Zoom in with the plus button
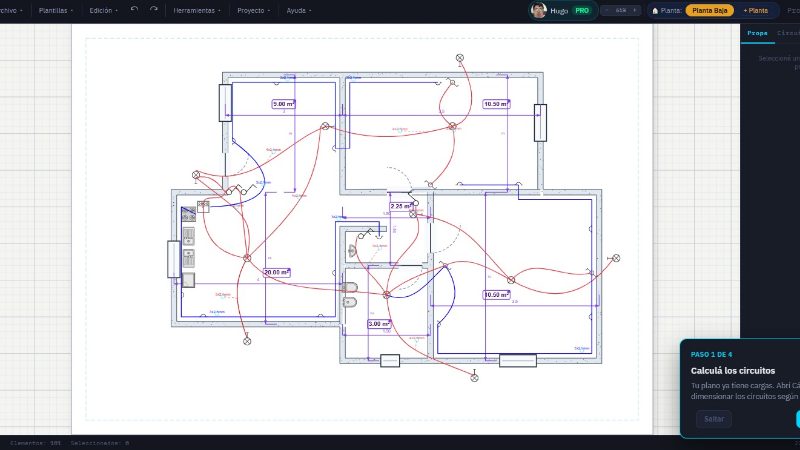The height and width of the screenshot is (450, 800). pyautogui.click(x=634, y=10)
